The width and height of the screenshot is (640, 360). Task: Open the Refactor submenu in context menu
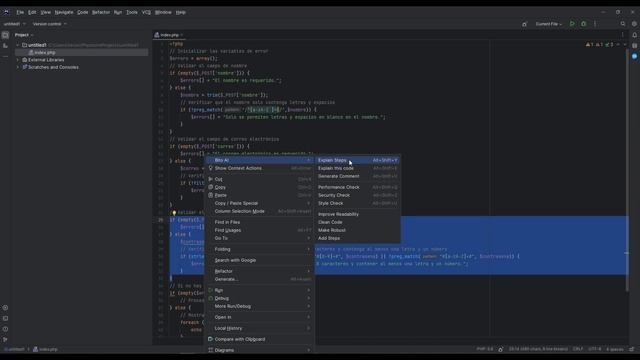pyautogui.click(x=259, y=271)
